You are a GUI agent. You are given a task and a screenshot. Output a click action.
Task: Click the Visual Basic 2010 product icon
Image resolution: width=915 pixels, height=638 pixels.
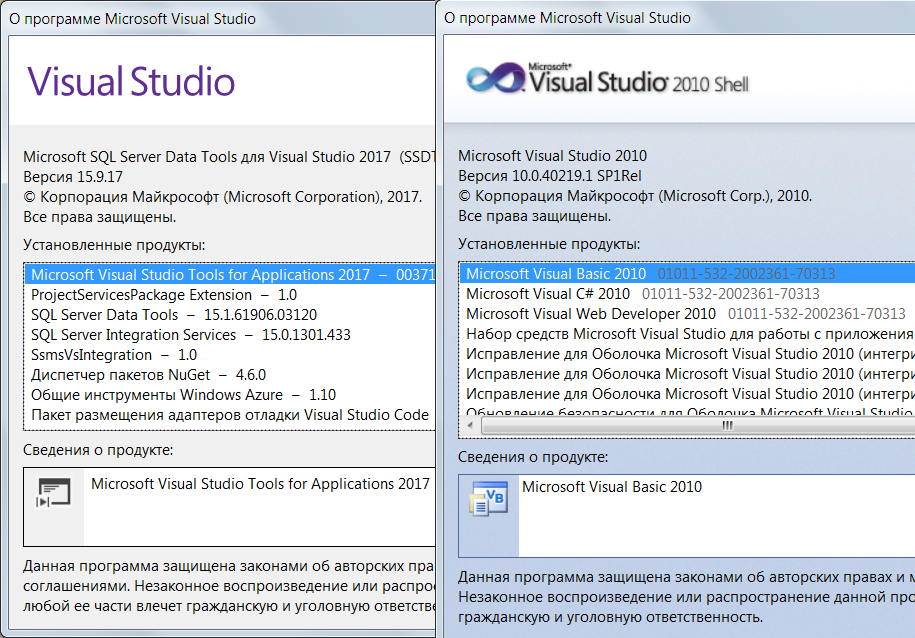pyautogui.click(x=488, y=498)
